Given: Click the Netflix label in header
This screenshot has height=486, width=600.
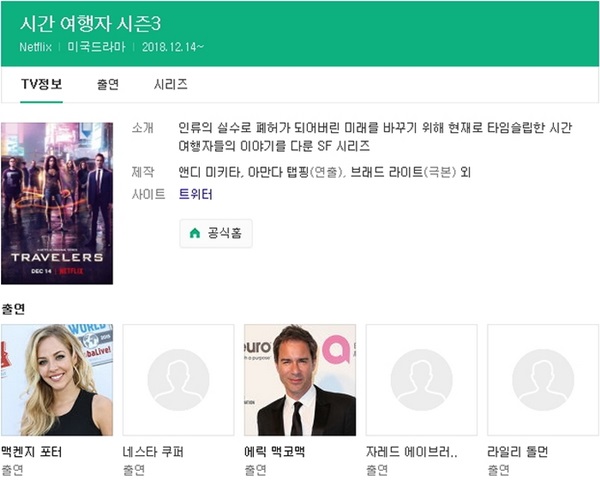Looking at the screenshot, I should pyautogui.click(x=36, y=47).
